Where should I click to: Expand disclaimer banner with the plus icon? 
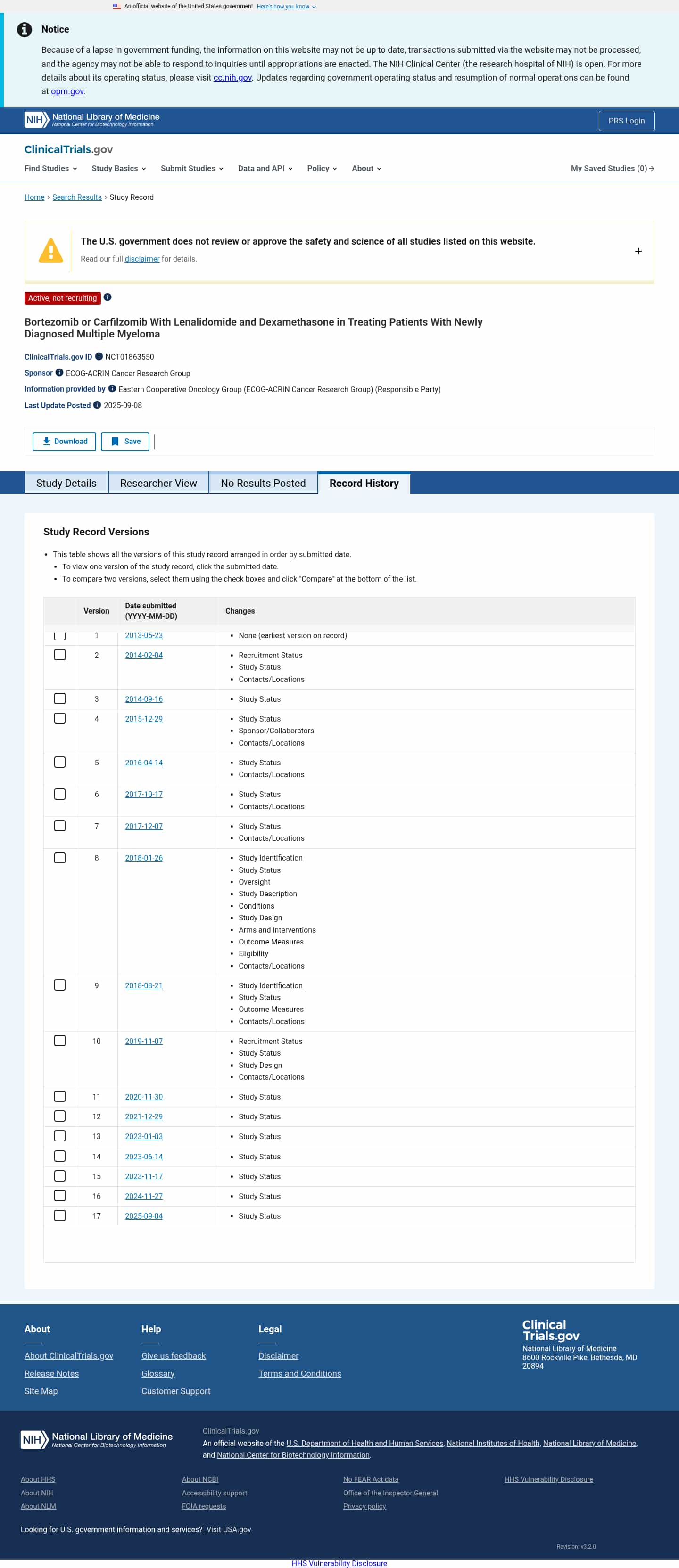[638, 251]
